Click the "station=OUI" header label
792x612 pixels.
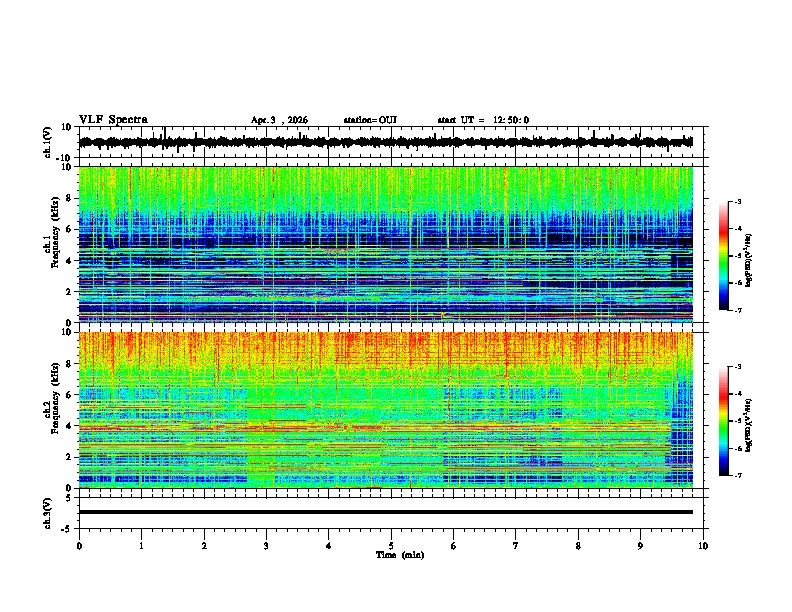[370, 120]
